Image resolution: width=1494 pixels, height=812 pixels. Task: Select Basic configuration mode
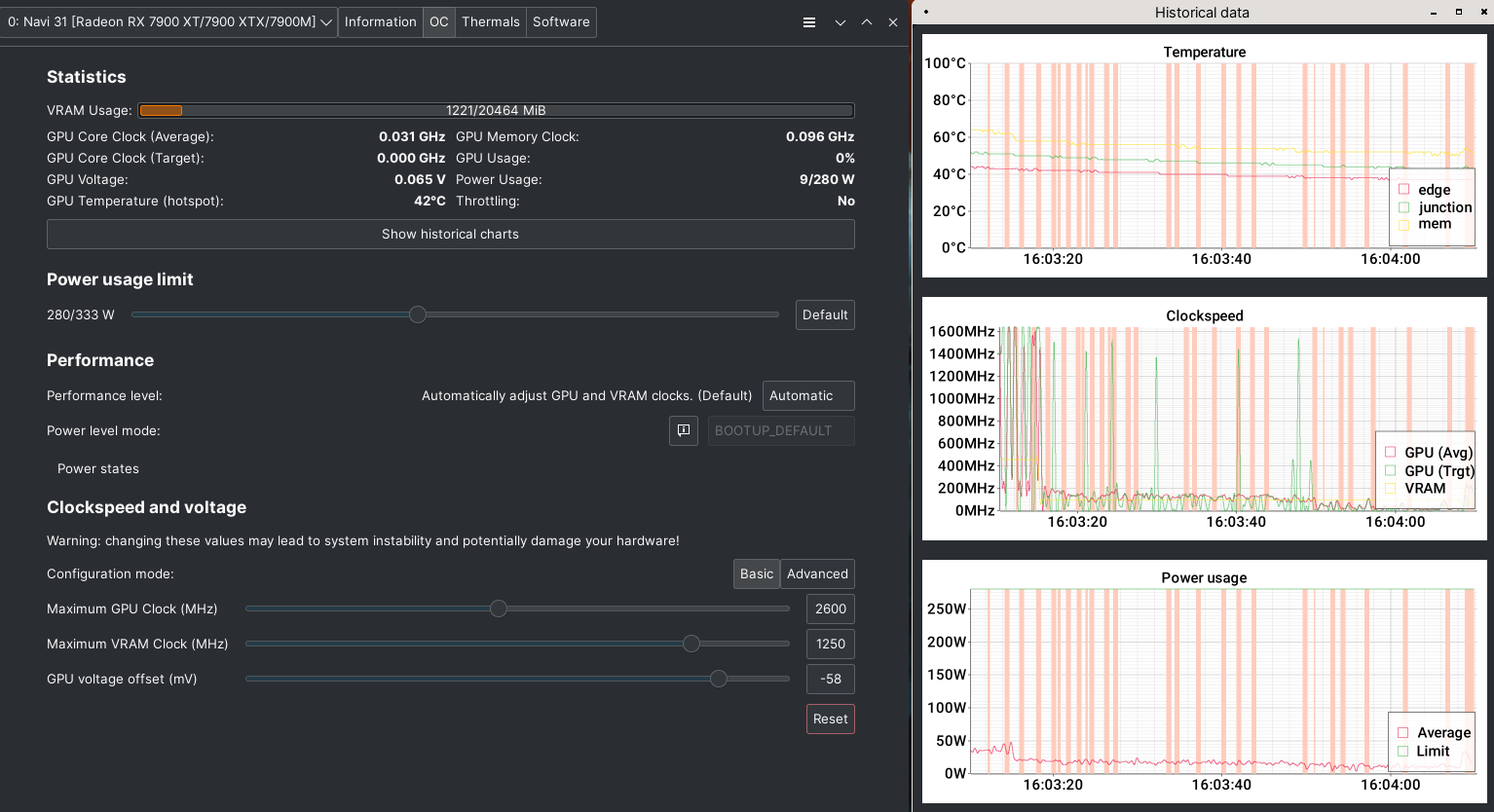(757, 573)
